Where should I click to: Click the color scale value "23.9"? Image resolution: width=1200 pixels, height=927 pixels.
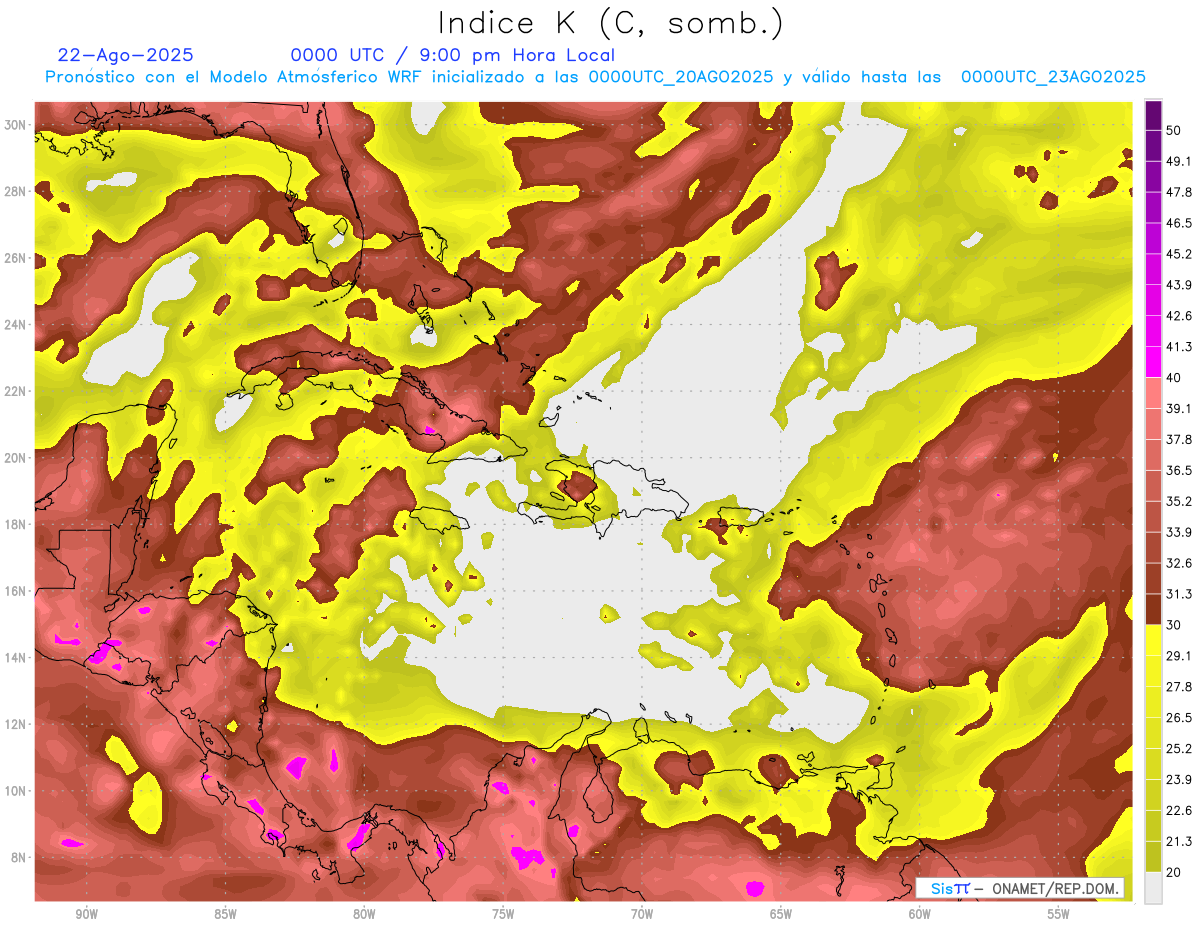[x=1180, y=779]
